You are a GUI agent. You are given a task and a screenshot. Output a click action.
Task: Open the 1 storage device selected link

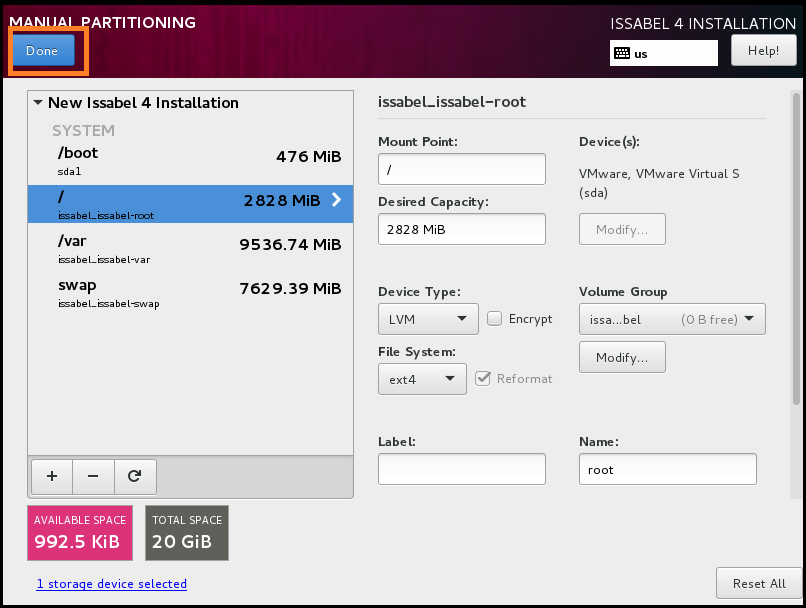(111, 584)
